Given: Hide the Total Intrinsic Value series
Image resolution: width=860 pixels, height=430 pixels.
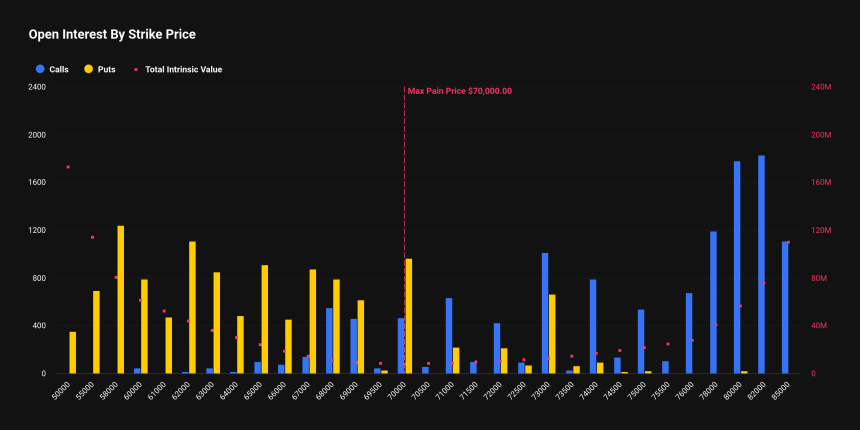Looking at the screenshot, I should [x=183, y=69].
